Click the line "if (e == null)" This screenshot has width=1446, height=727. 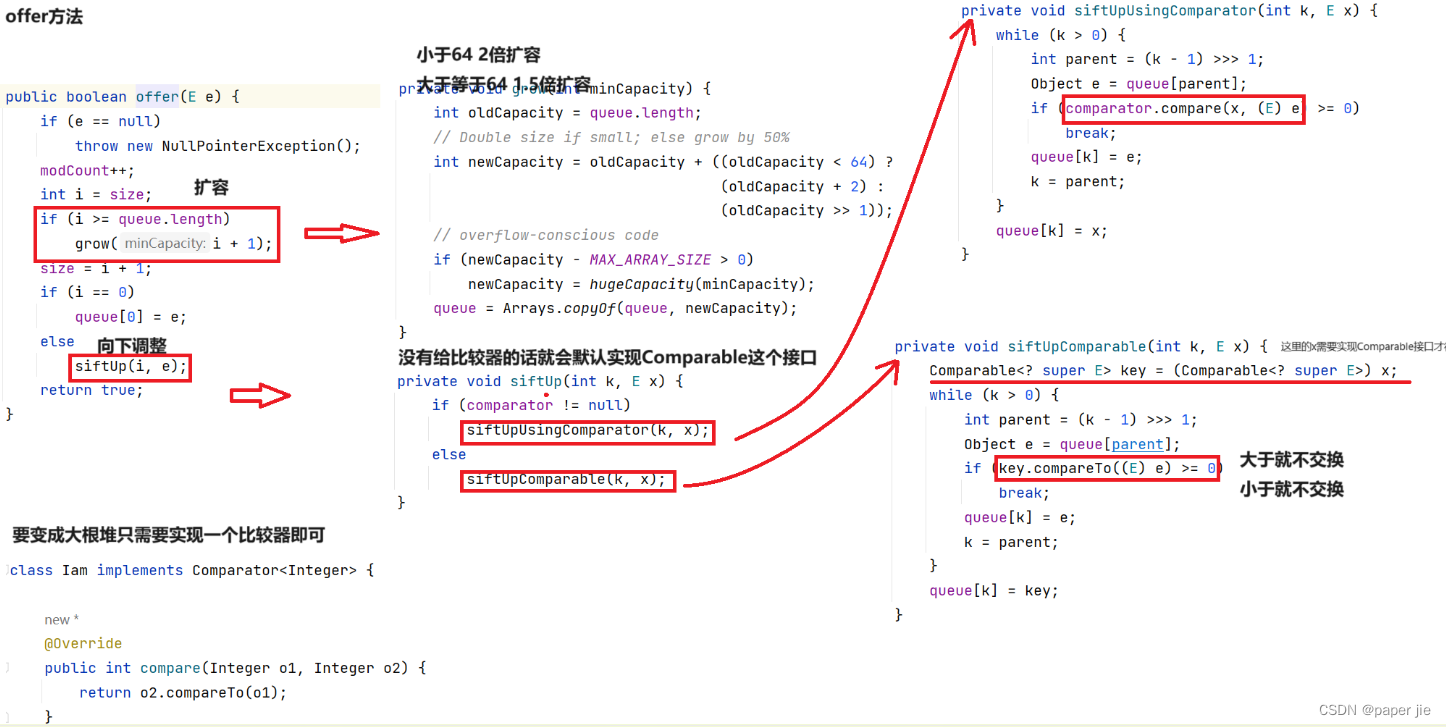[100, 121]
